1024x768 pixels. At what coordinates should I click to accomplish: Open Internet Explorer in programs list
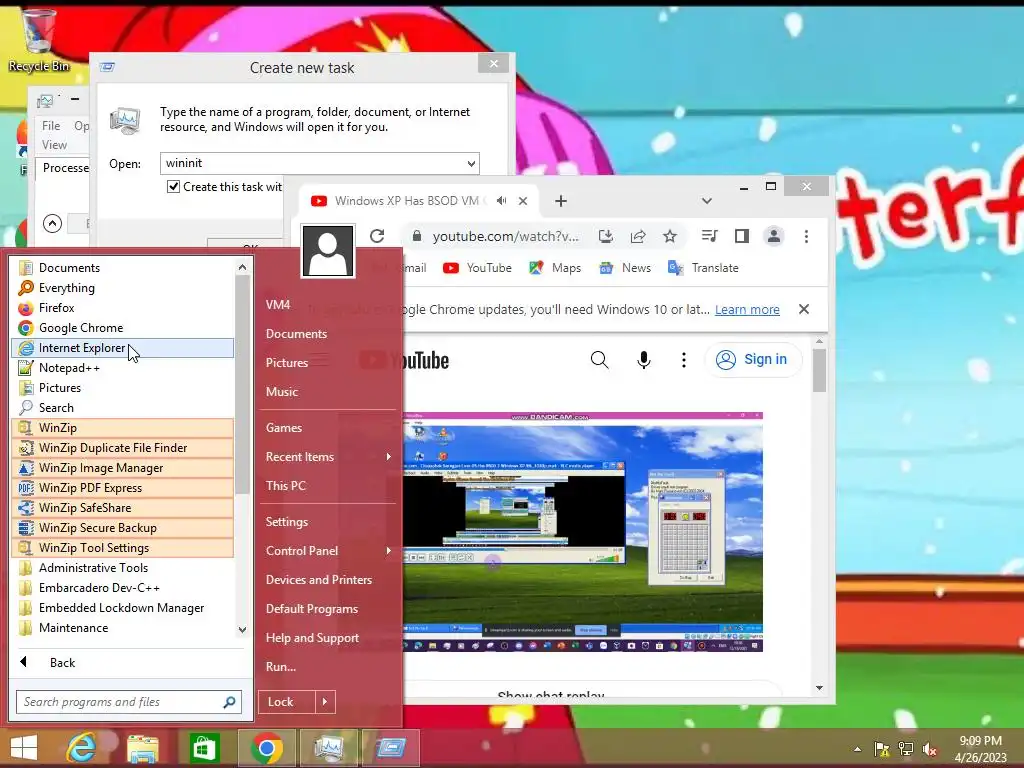[123, 348]
